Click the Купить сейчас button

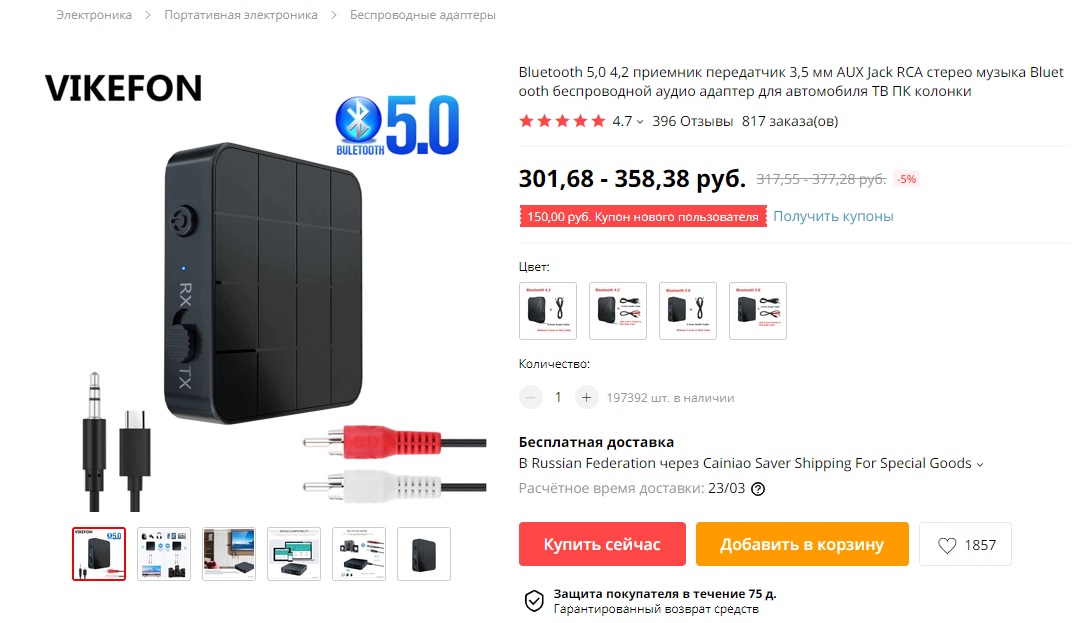click(602, 544)
